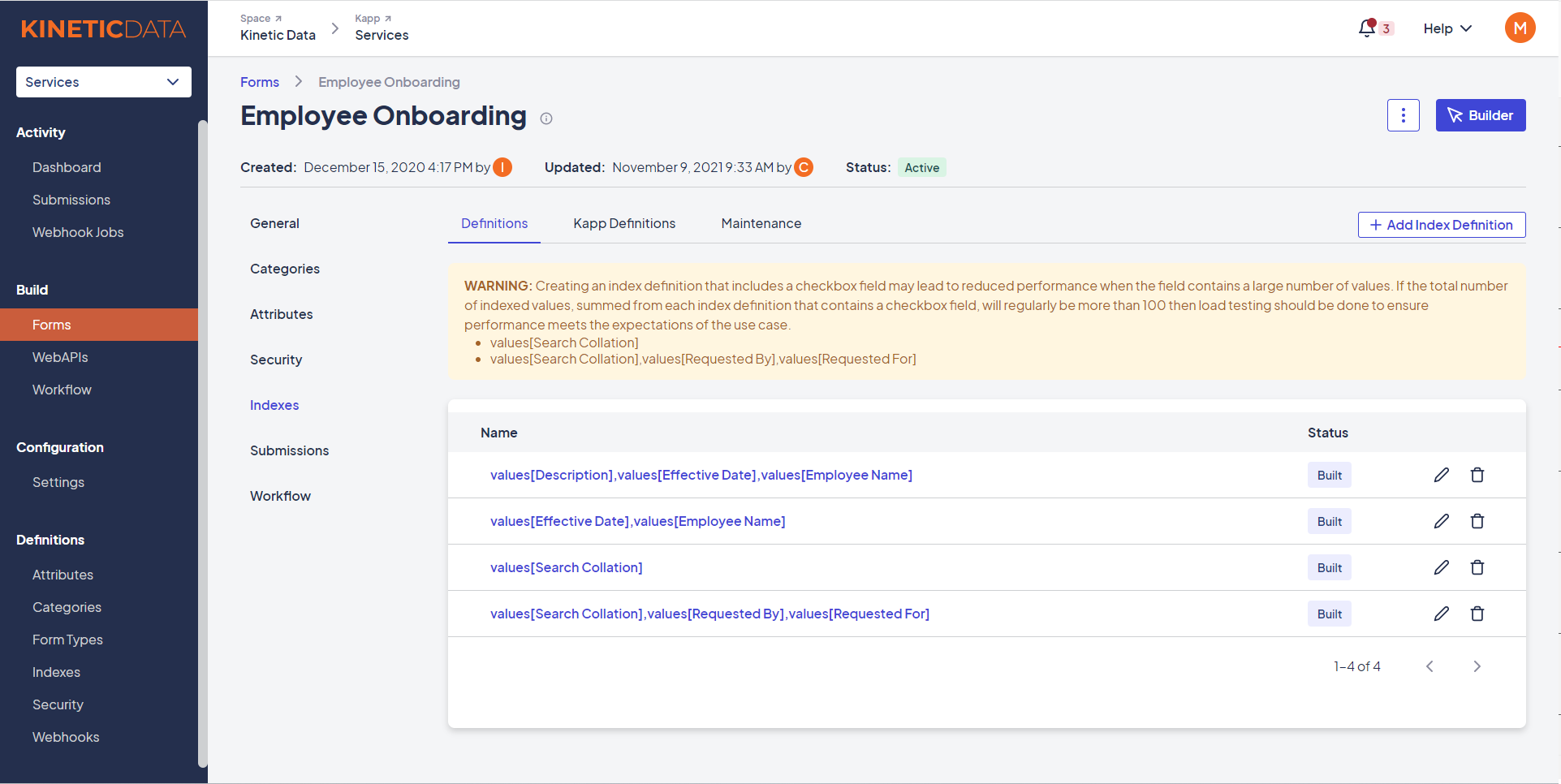1561x784 pixels.
Task: Edit the values[Search Collation] only index
Action: click(1441, 567)
